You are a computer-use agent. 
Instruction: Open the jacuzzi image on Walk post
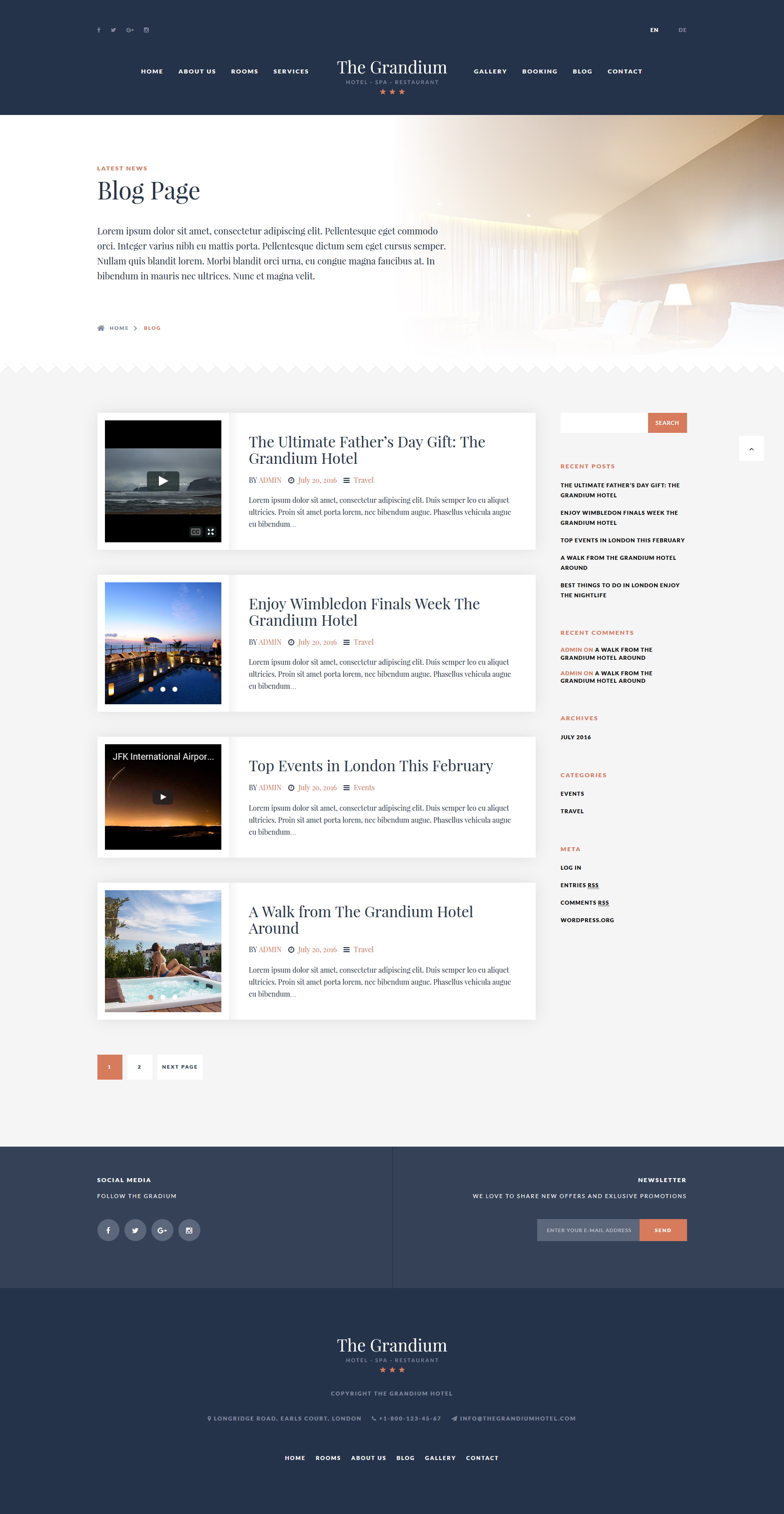pos(163,951)
